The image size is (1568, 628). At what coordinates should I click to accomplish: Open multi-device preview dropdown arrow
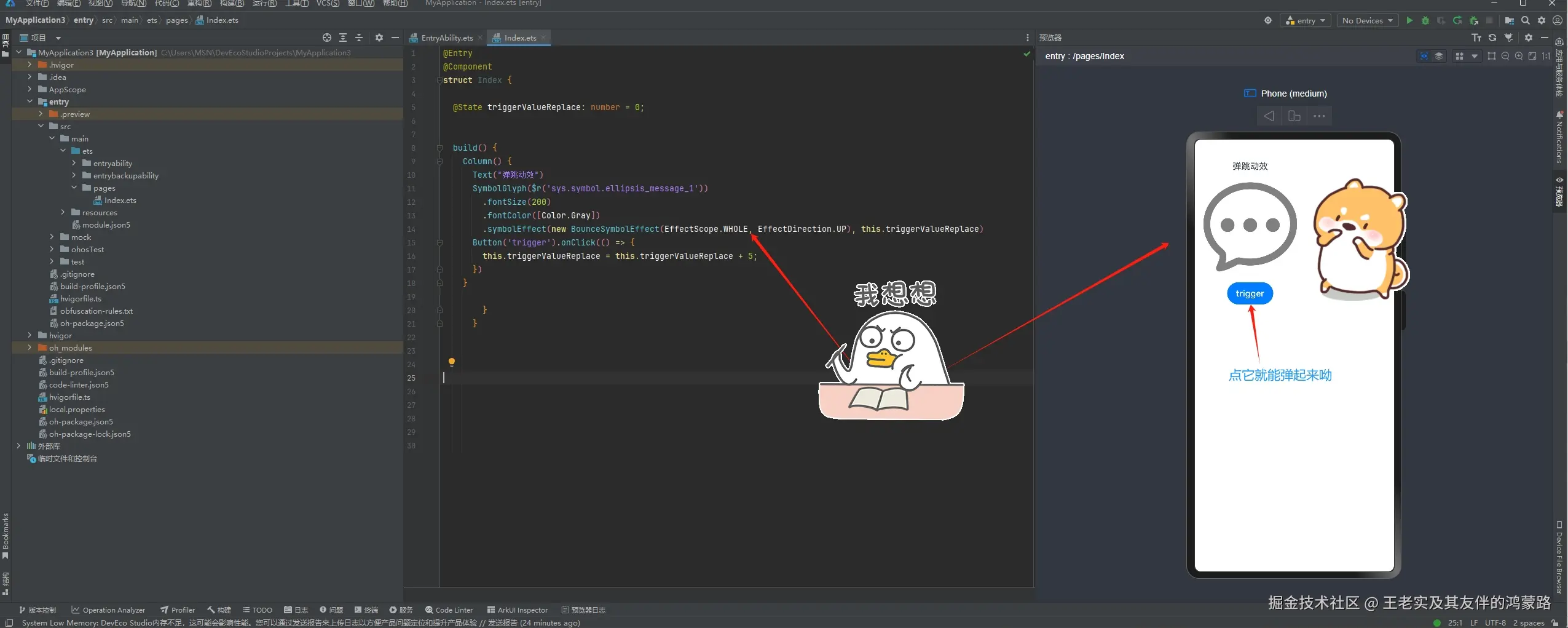[1475, 56]
